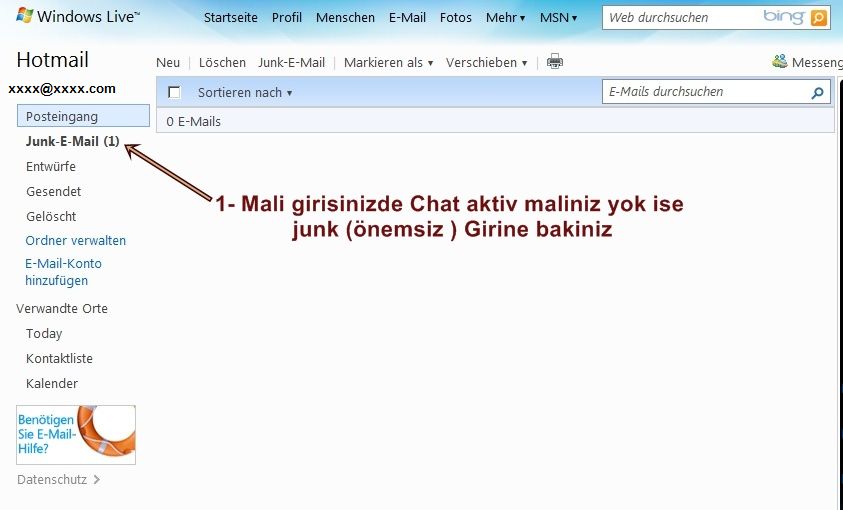Open the MSN dropdown in header

559,18
